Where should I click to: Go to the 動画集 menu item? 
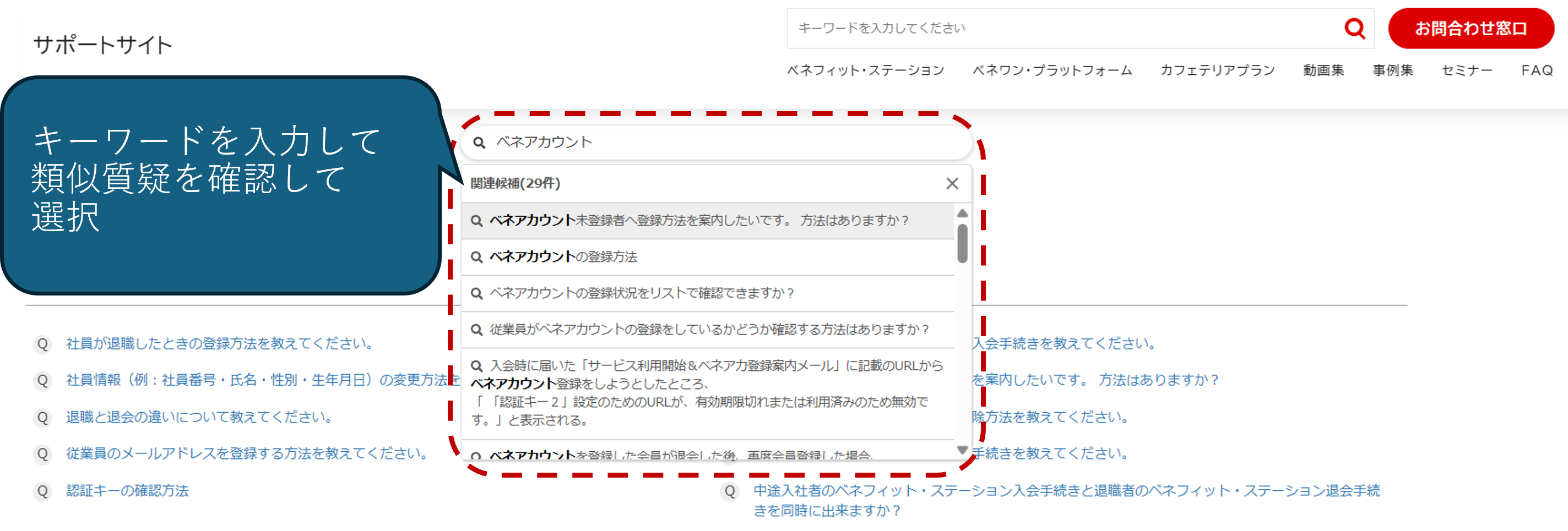[1323, 70]
